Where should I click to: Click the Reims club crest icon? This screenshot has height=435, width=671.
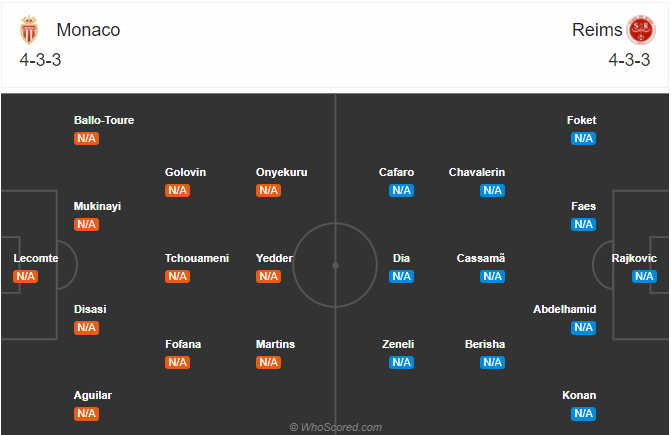641,30
